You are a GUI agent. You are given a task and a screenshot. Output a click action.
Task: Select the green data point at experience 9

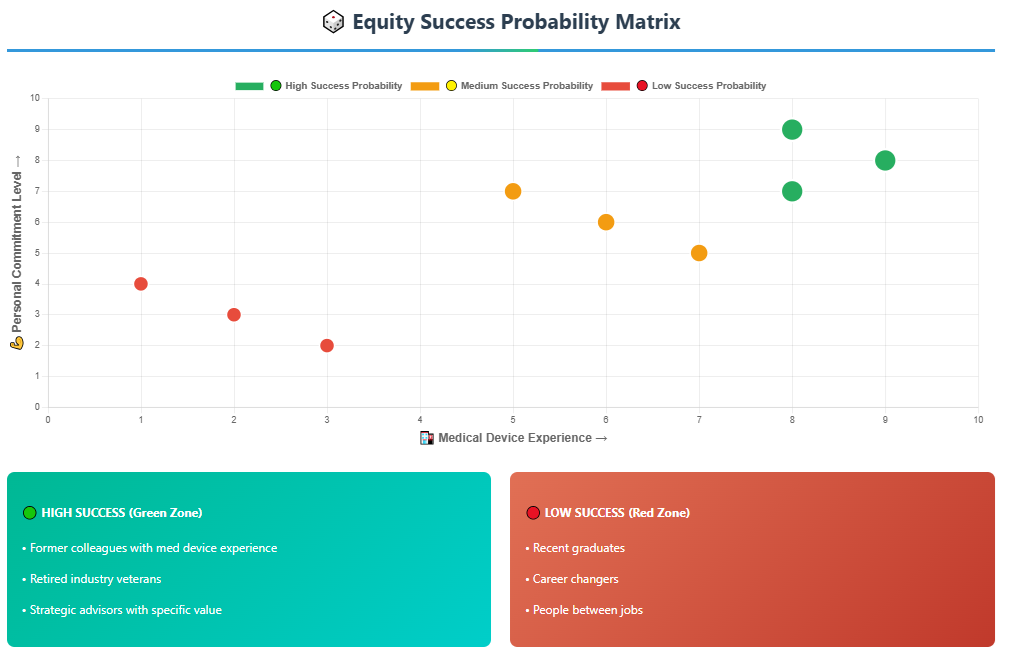click(x=885, y=160)
